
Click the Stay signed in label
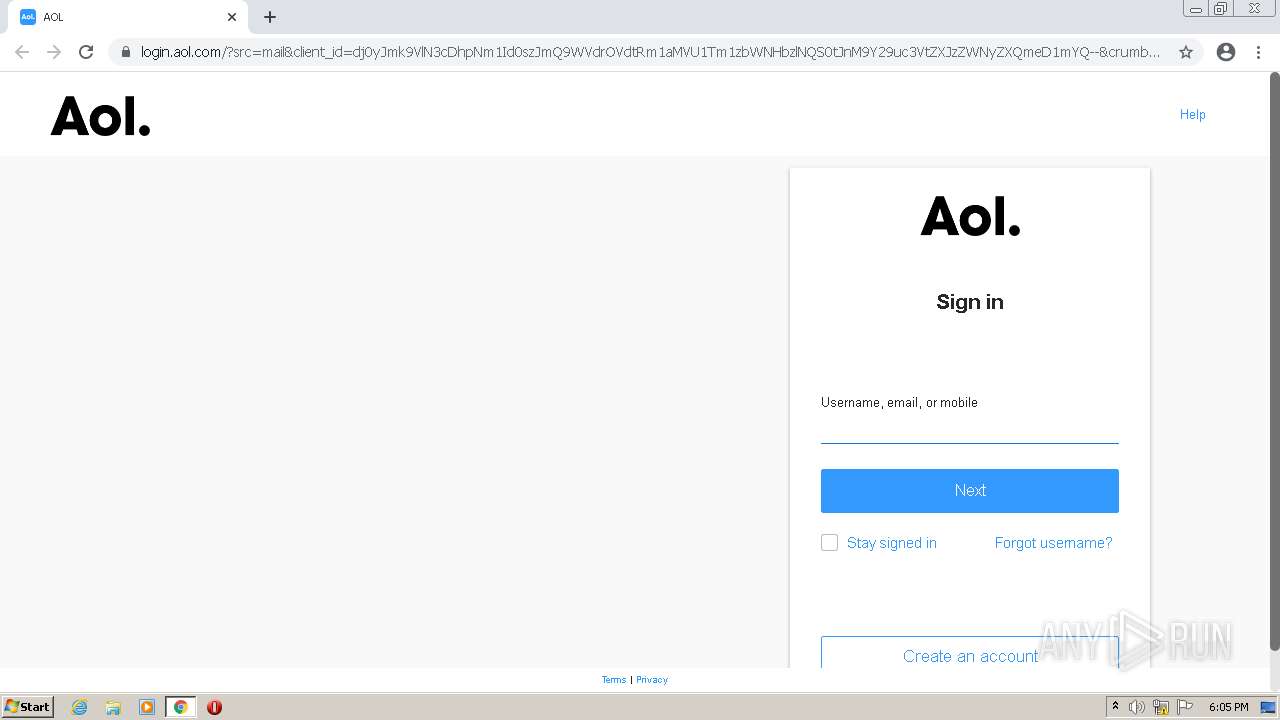892,543
